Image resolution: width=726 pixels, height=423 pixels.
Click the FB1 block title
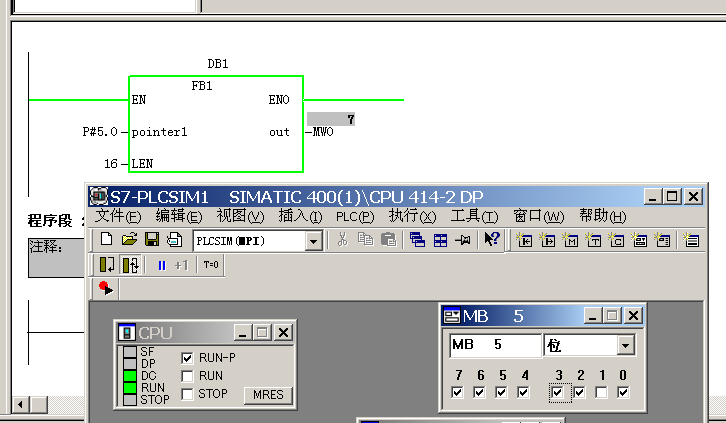tap(202, 86)
